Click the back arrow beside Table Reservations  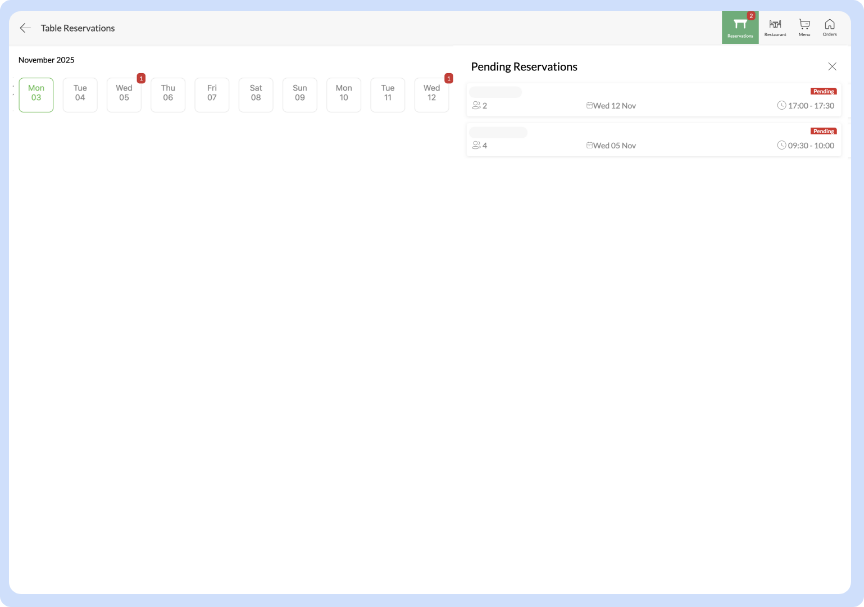pos(25,28)
